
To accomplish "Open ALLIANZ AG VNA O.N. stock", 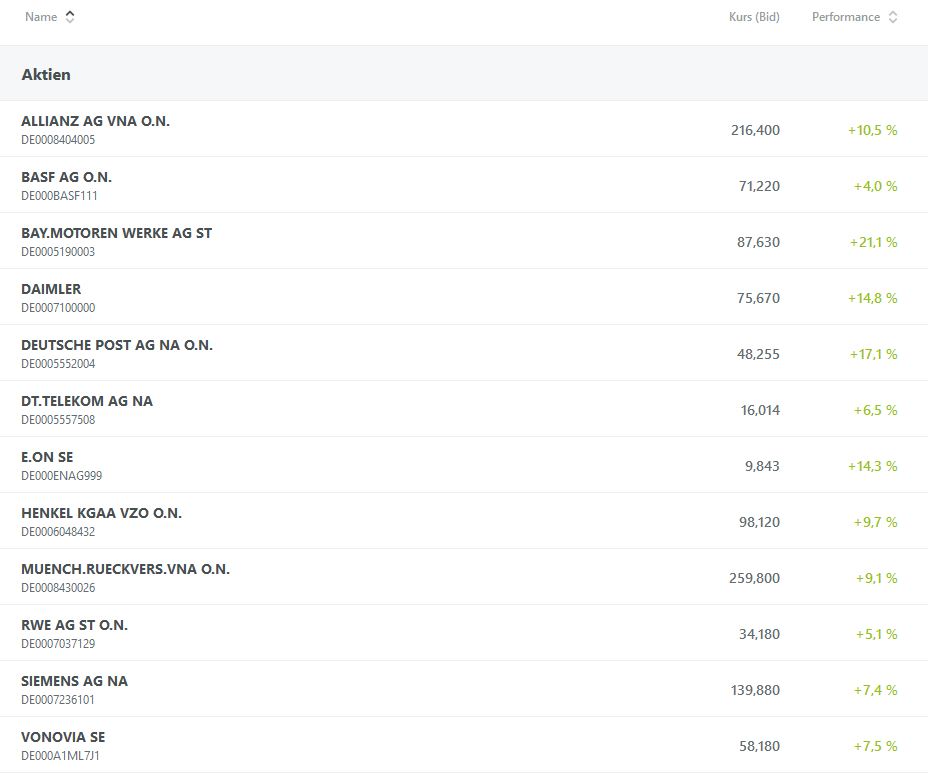I will pyautogui.click(x=95, y=121).
